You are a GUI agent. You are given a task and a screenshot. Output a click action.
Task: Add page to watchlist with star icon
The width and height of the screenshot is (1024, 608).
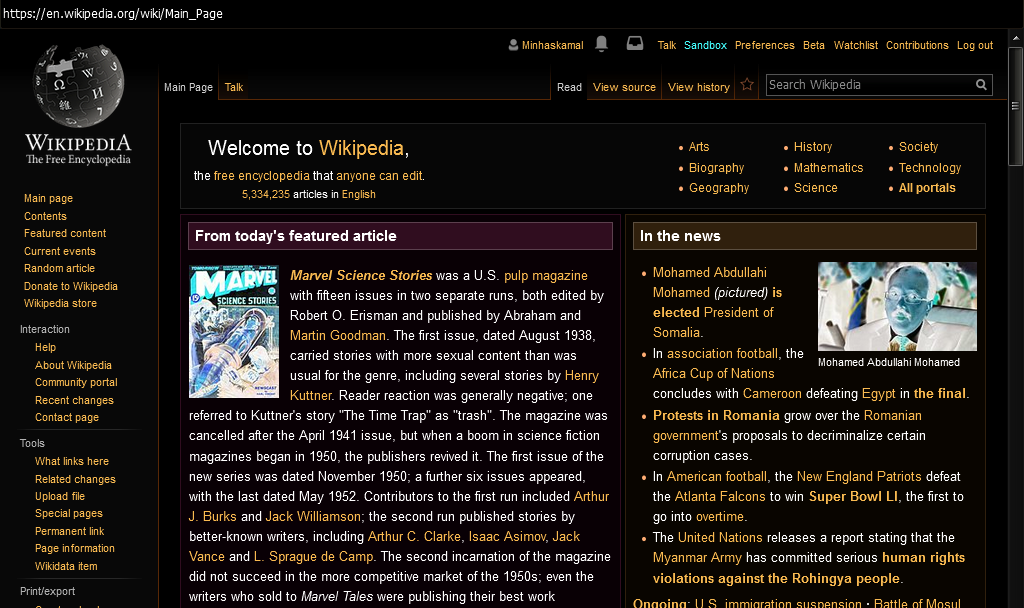pyautogui.click(x=747, y=85)
